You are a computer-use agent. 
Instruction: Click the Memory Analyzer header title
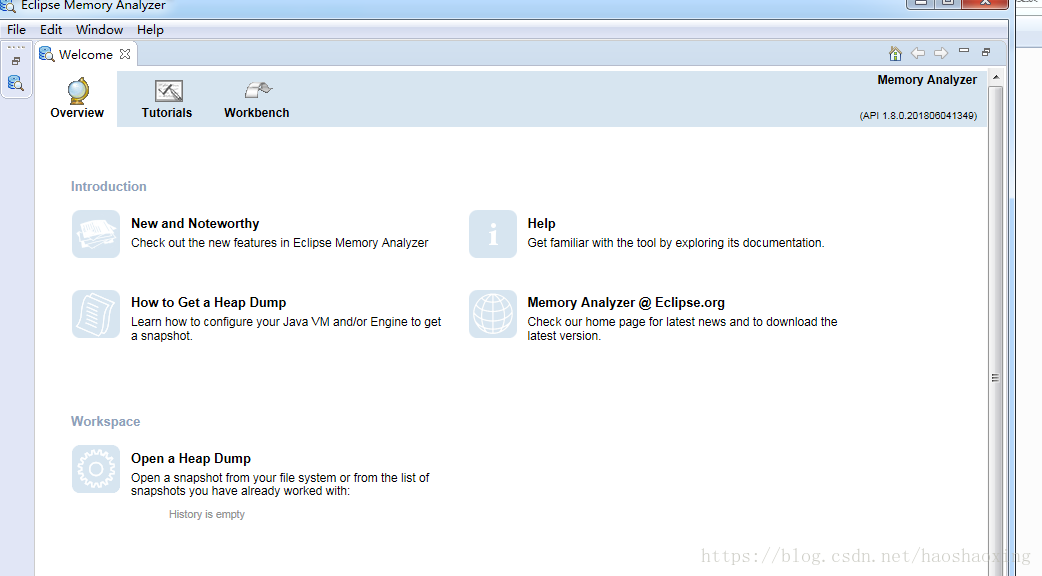pos(927,80)
